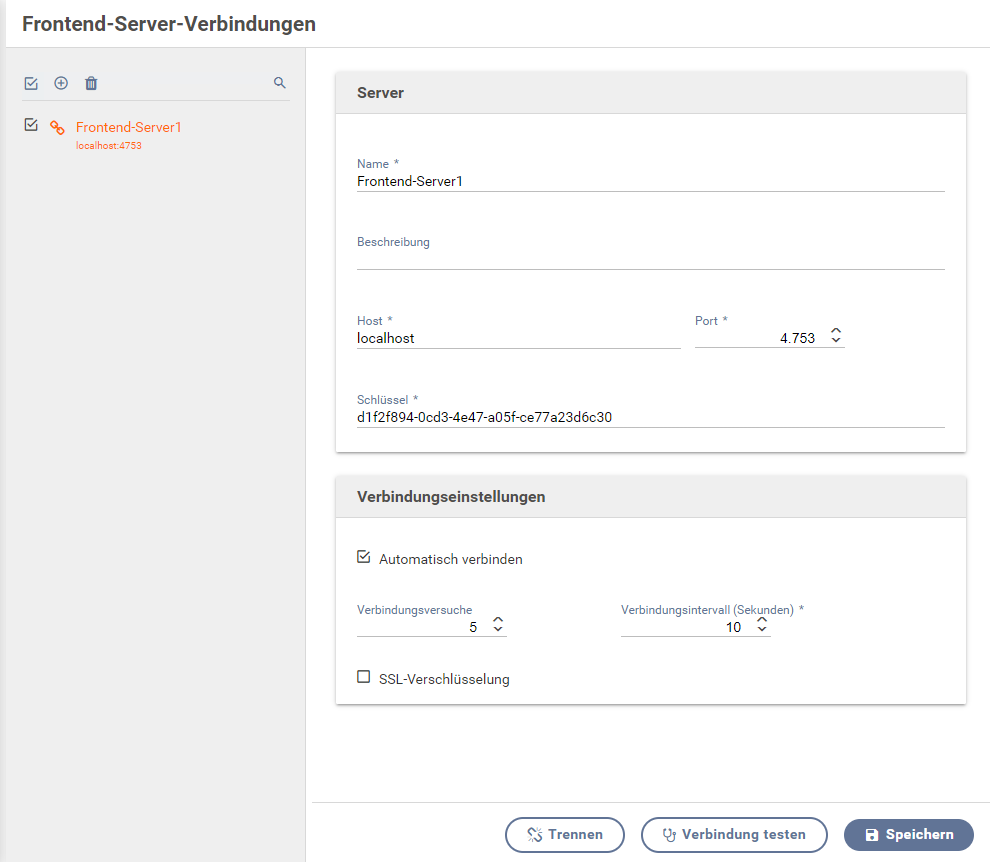Increase Verbindungsintervall seconds with up arrow

[x=762, y=620]
